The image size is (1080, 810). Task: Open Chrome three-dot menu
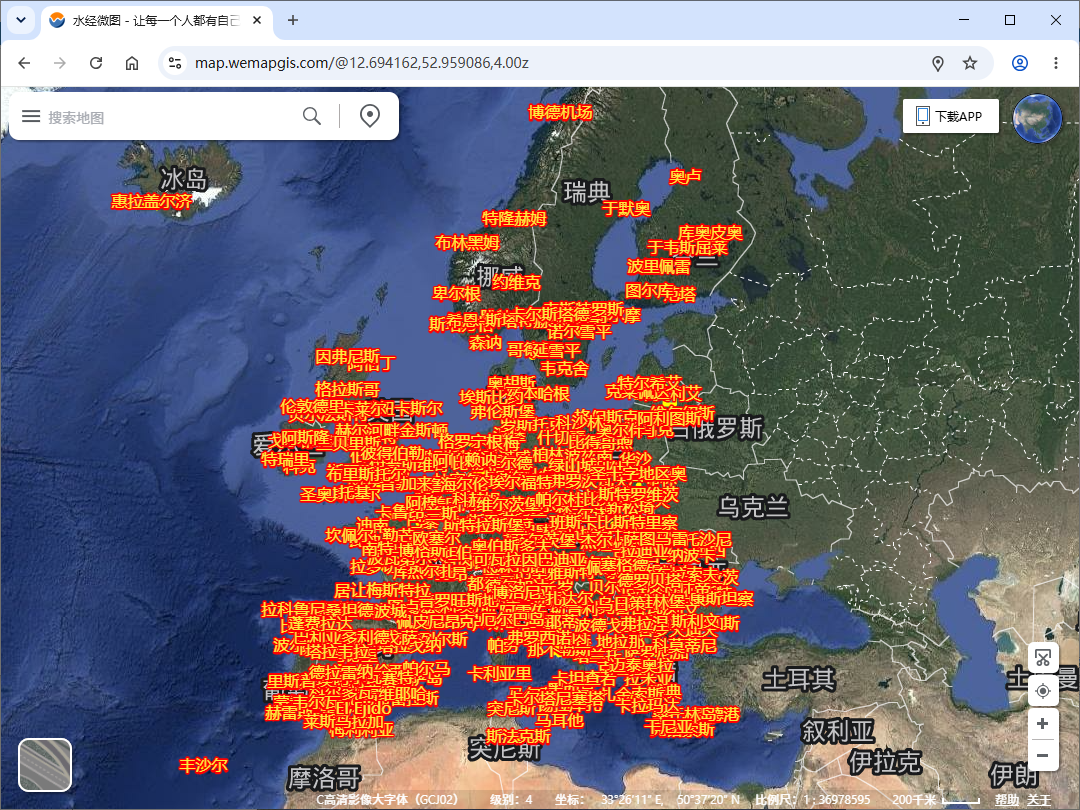[1055, 63]
